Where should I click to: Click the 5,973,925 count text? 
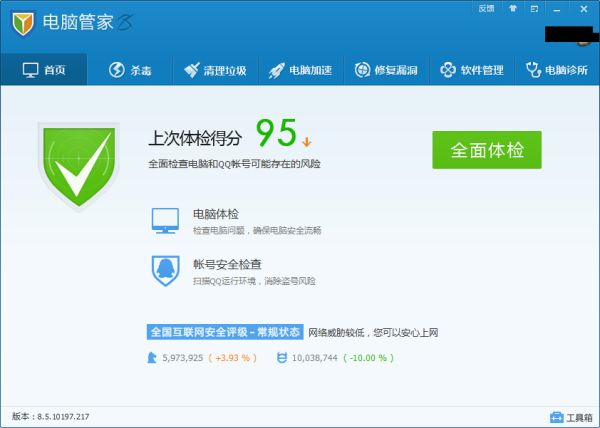coord(183,358)
